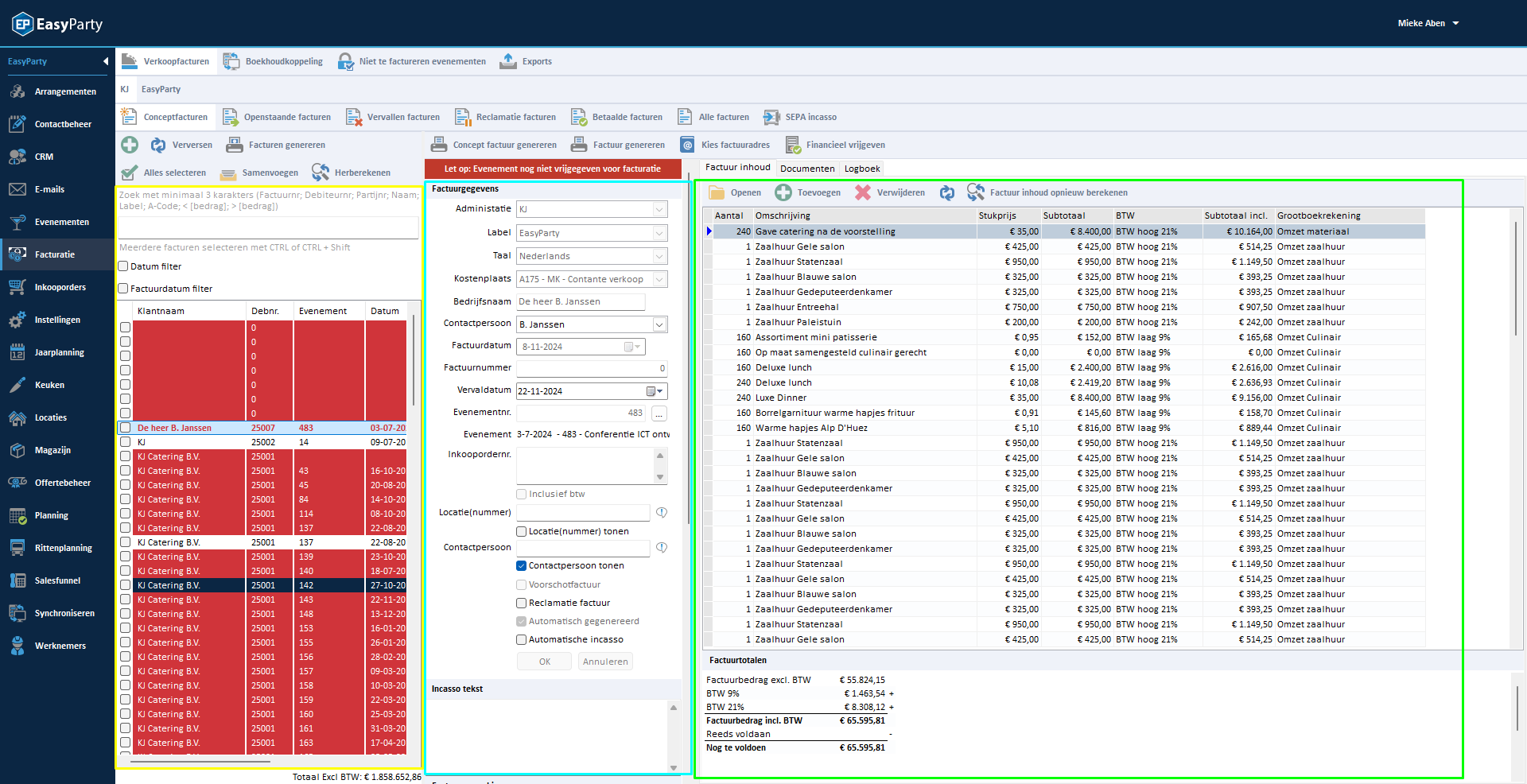Tick checkbox for KJ Catering event 142 row

(x=125, y=585)
